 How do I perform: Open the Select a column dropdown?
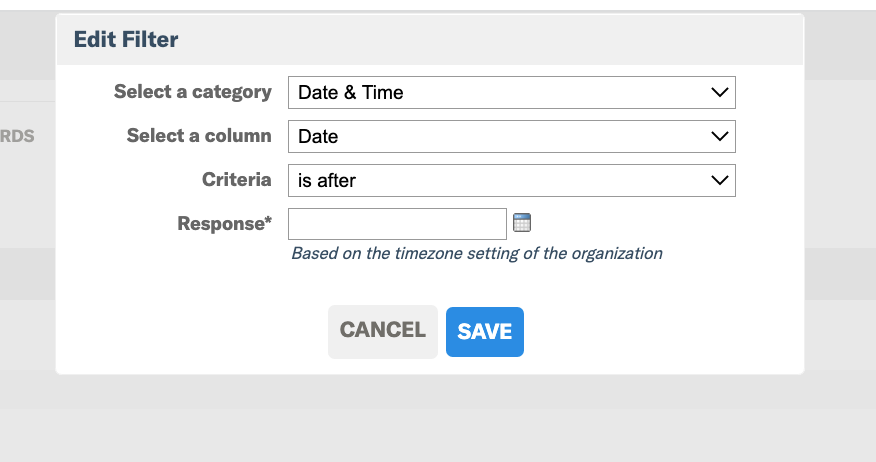pyautogui.click(x=512, y=136)
